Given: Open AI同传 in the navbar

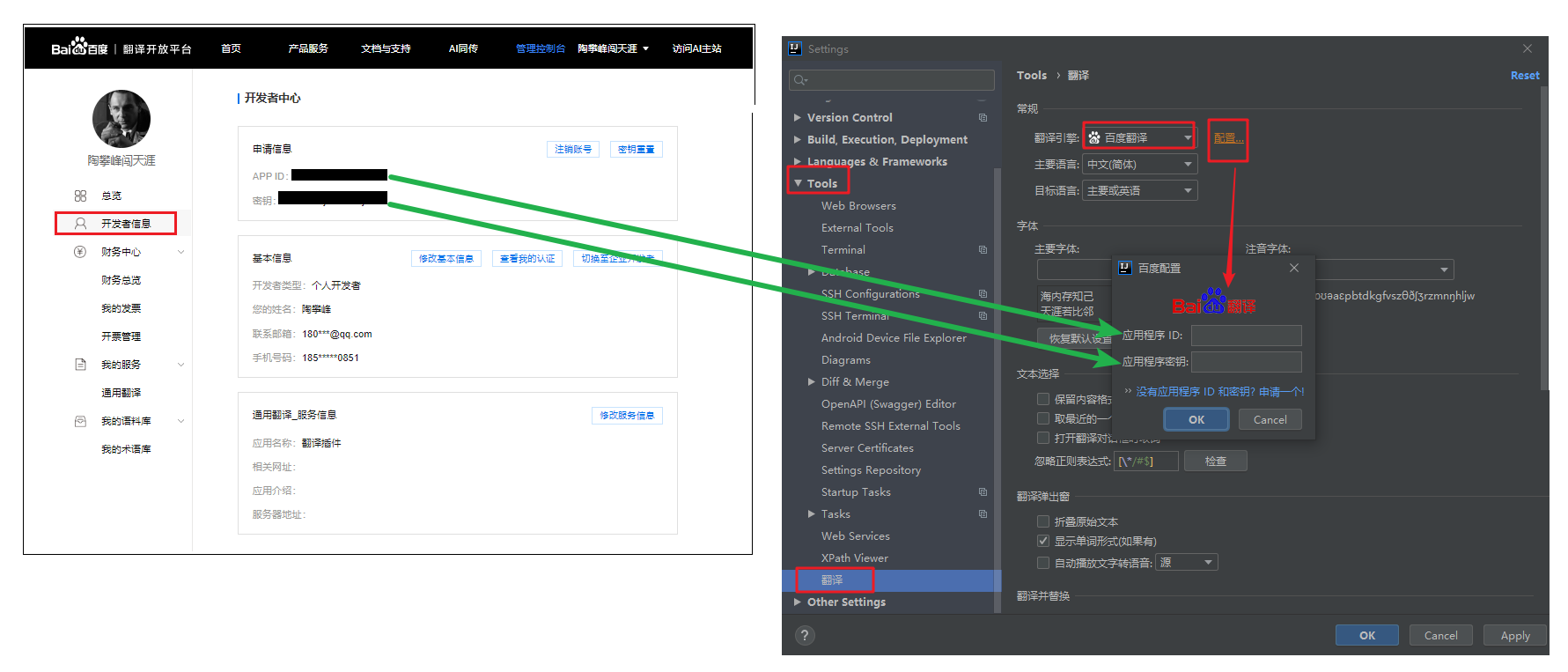Looking at the screenshot, I should pos(463,48).
